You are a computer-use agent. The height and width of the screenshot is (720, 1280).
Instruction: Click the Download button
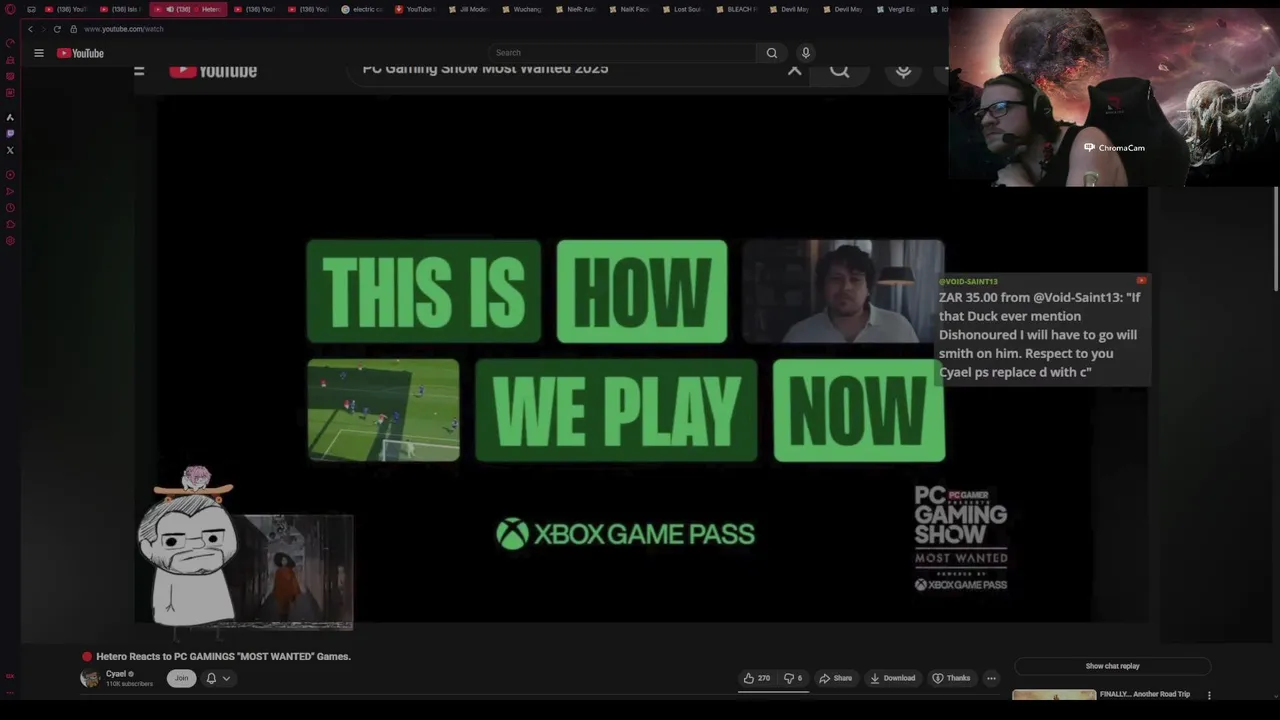coord(892,678)
